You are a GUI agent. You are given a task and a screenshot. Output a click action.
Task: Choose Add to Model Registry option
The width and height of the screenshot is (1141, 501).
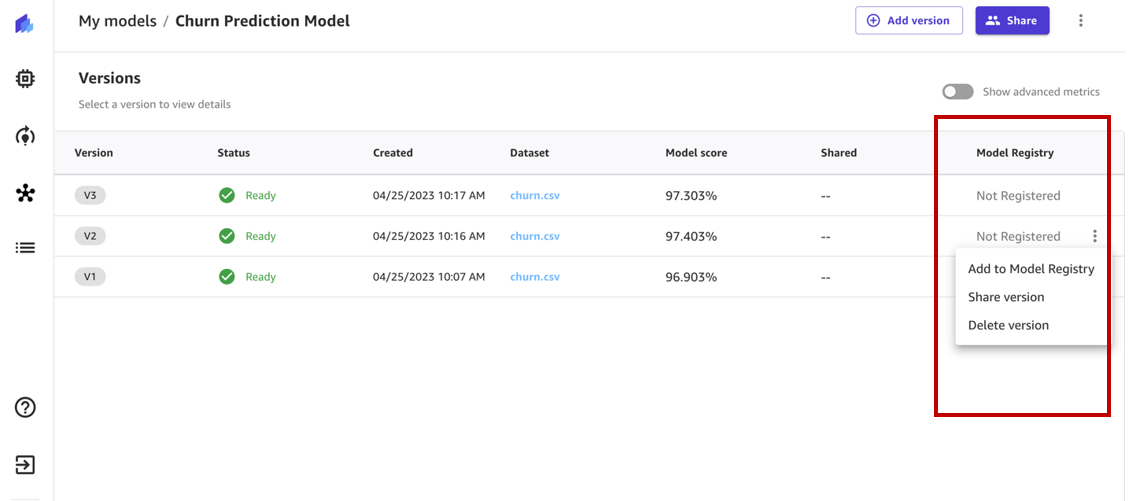tap(1031, 269)
